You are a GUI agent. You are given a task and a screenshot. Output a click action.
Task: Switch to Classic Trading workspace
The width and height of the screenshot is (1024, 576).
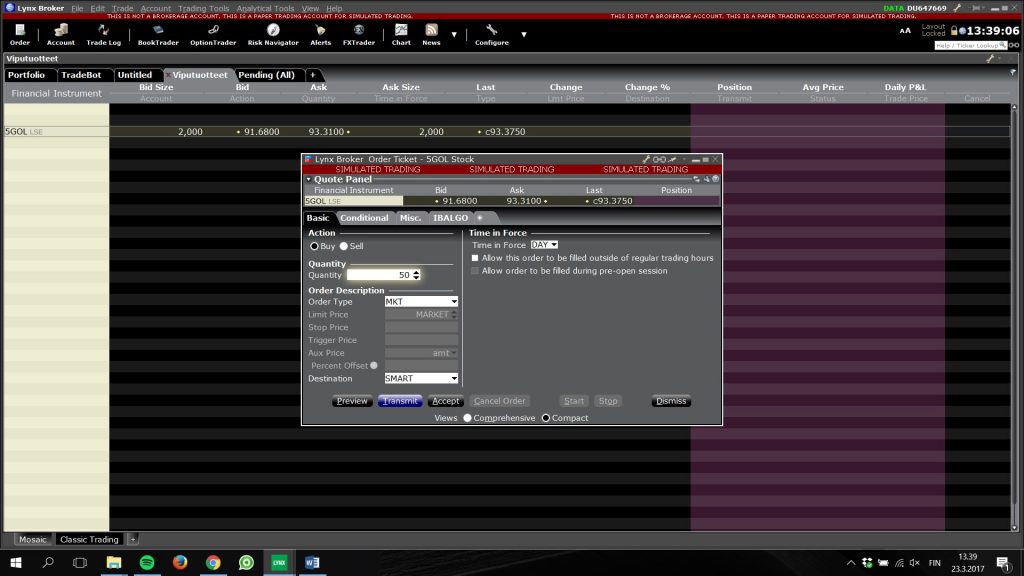click(89, 539)
